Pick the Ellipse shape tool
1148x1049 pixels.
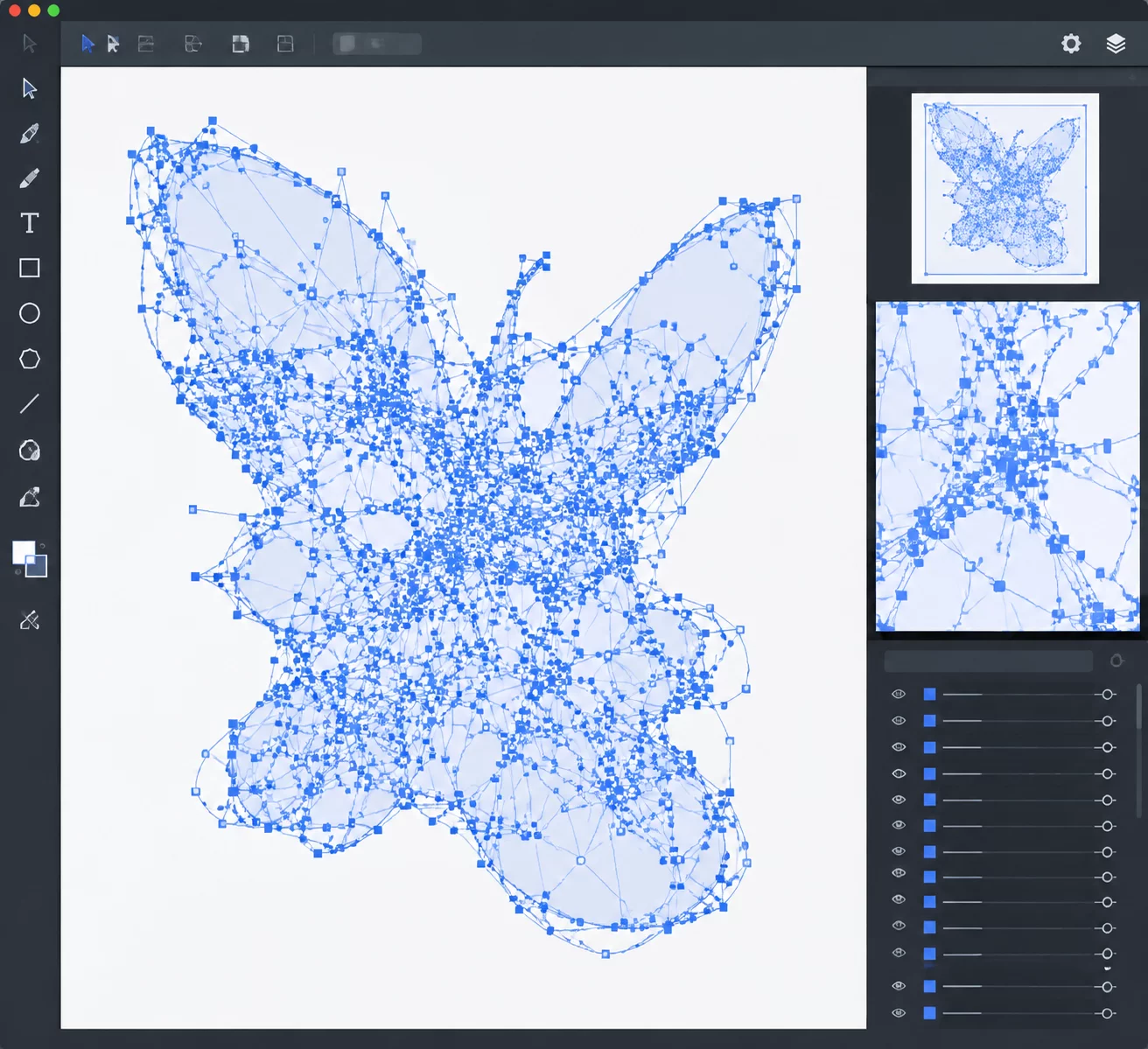(29, 313)
